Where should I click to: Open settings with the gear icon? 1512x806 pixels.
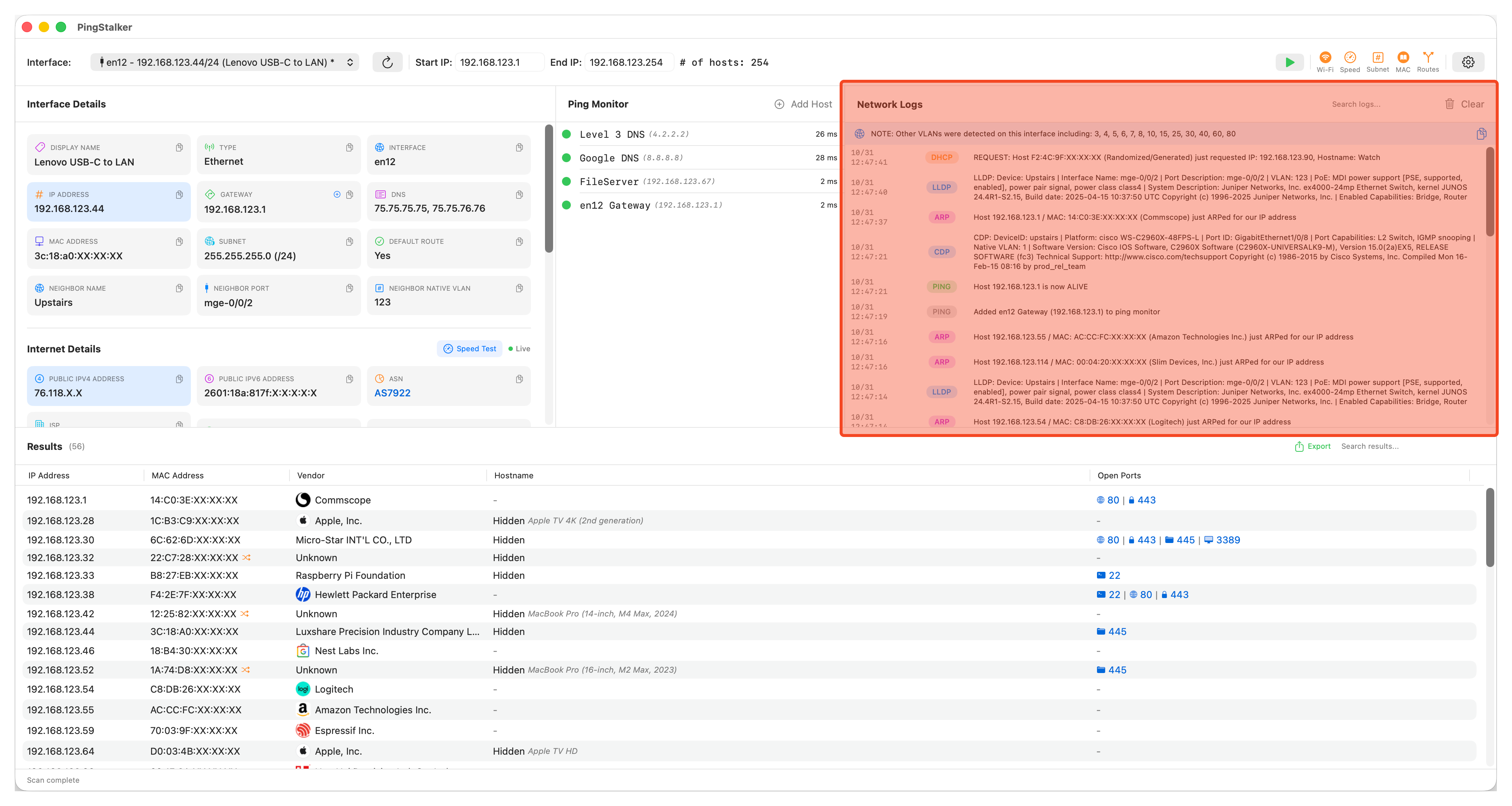tap(1468, 62)
